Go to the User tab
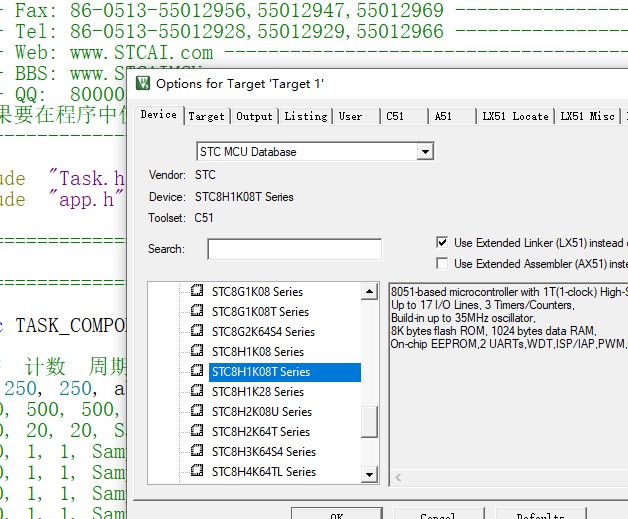This screenshot has width=628, height=519. coord(356,117)
